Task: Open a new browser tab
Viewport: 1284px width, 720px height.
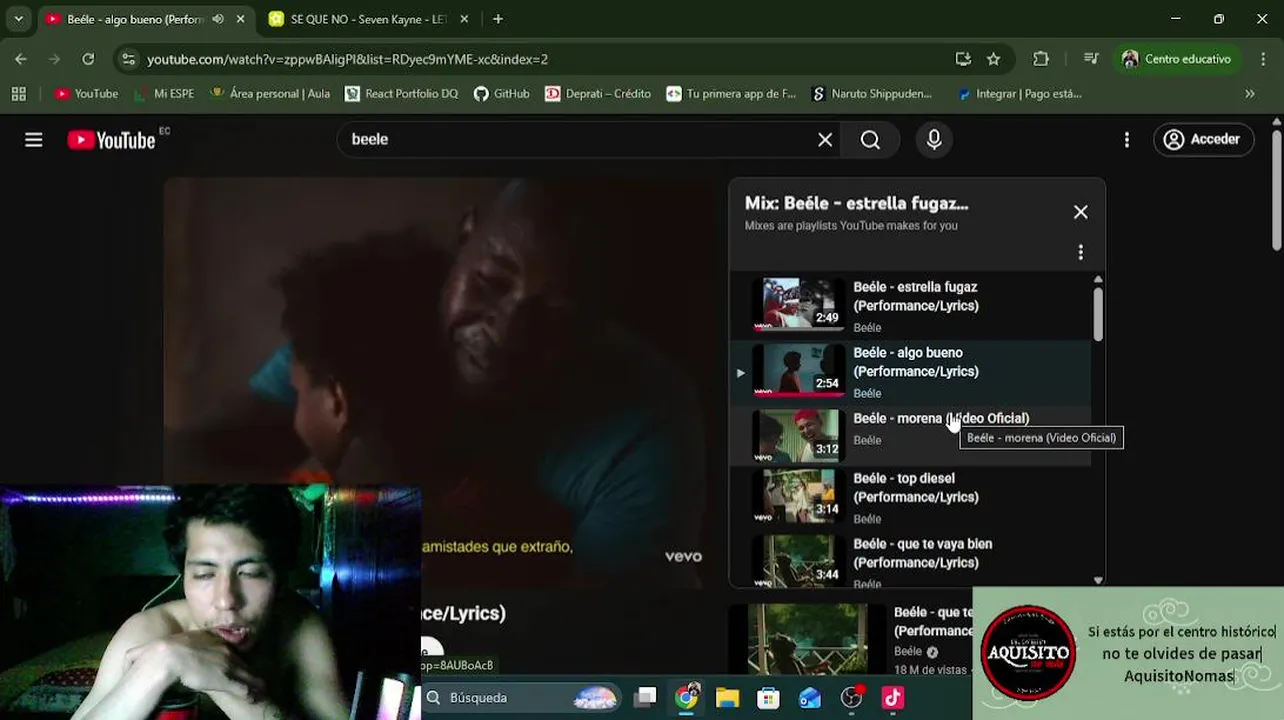Action: [x=498, y=19]
